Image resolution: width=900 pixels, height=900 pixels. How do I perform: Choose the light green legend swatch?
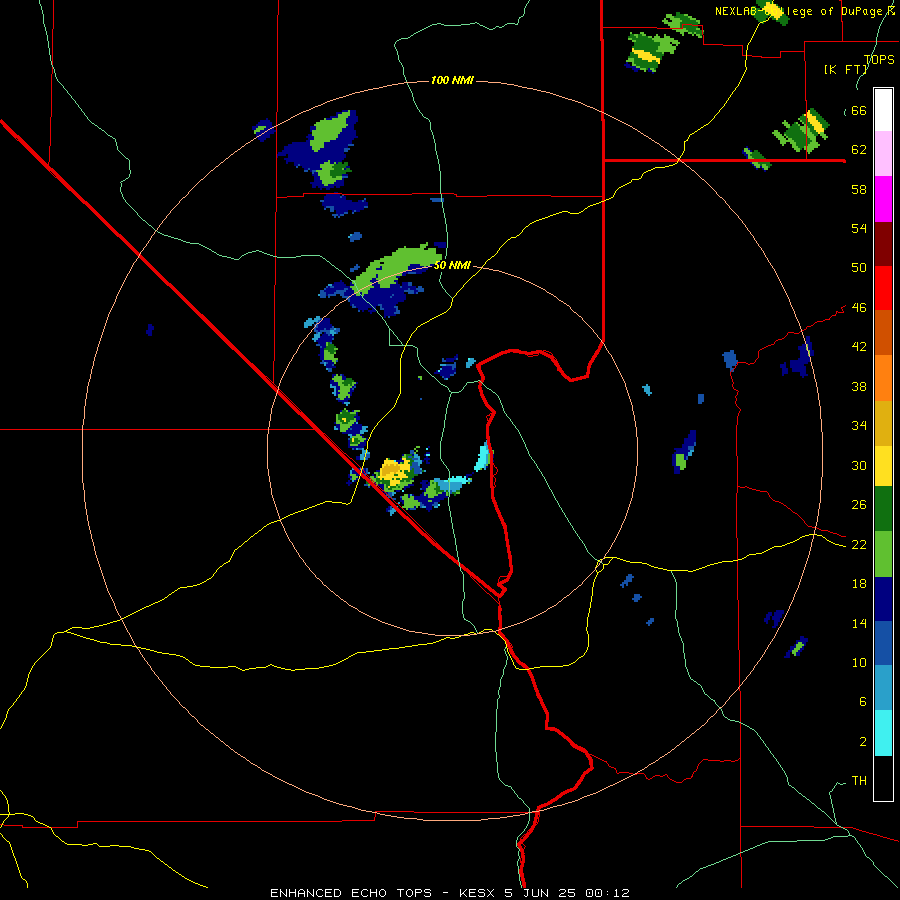click(x=883, y=554)
